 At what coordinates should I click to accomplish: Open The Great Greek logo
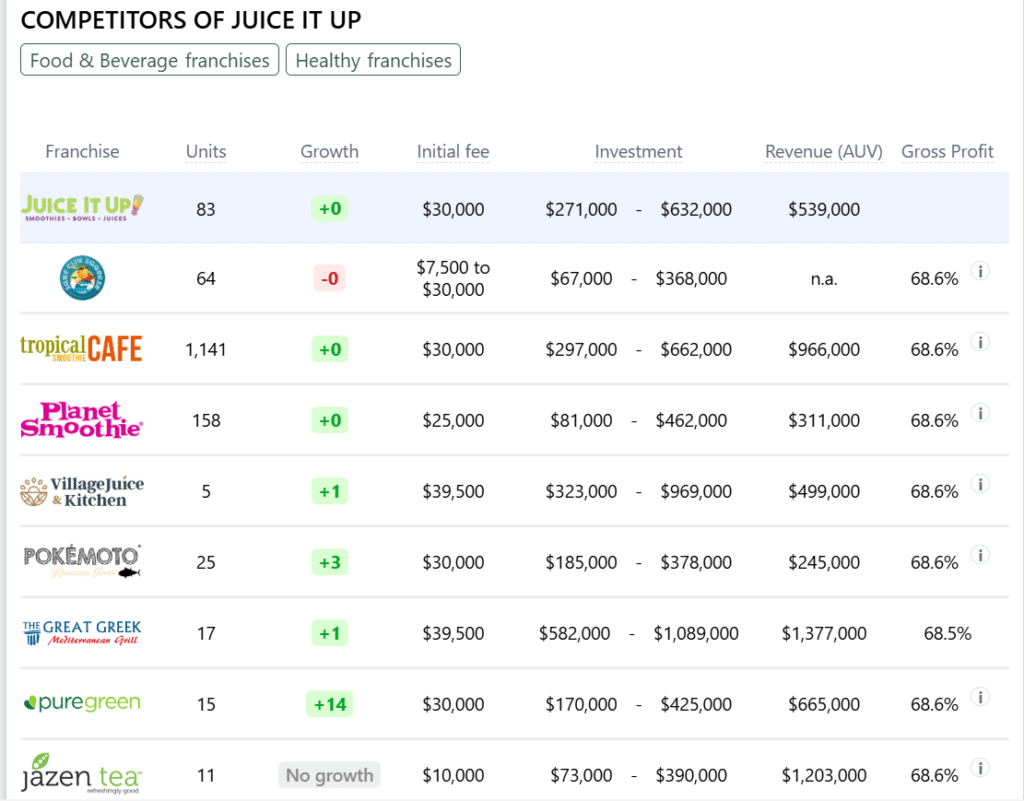82,633
